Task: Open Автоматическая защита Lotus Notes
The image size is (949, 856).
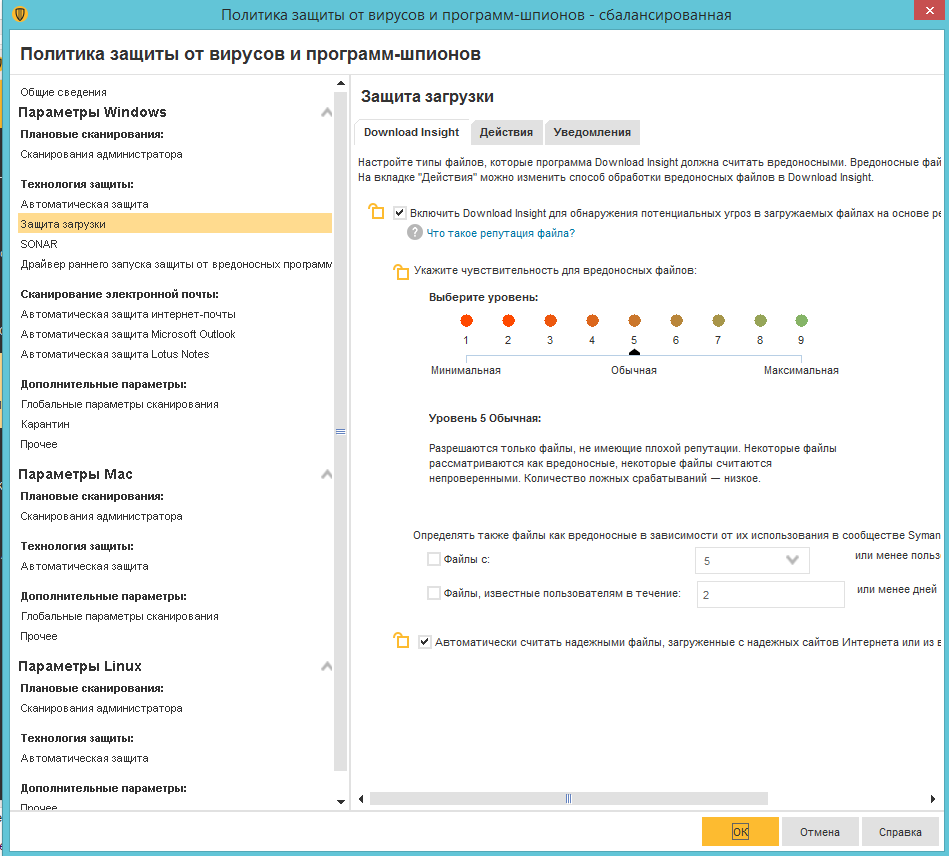Action: (114, 354)
